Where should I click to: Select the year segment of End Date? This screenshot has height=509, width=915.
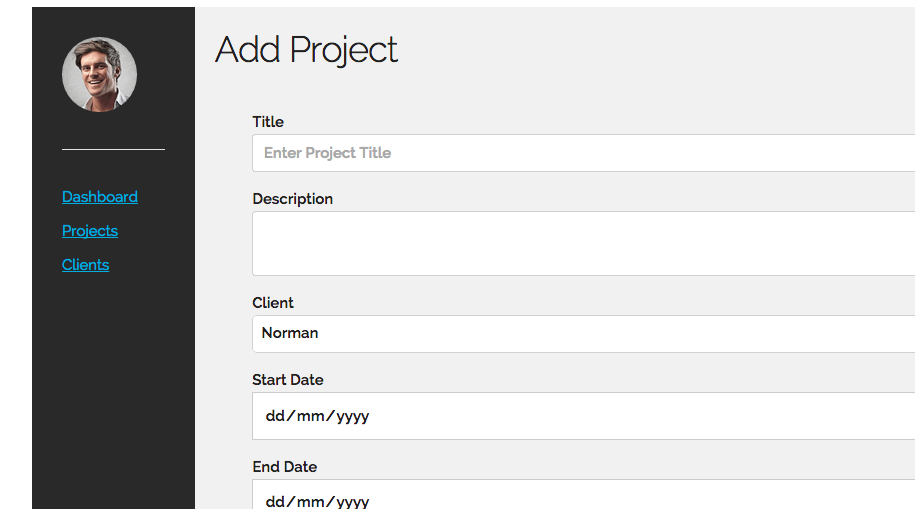click(352, 501)
